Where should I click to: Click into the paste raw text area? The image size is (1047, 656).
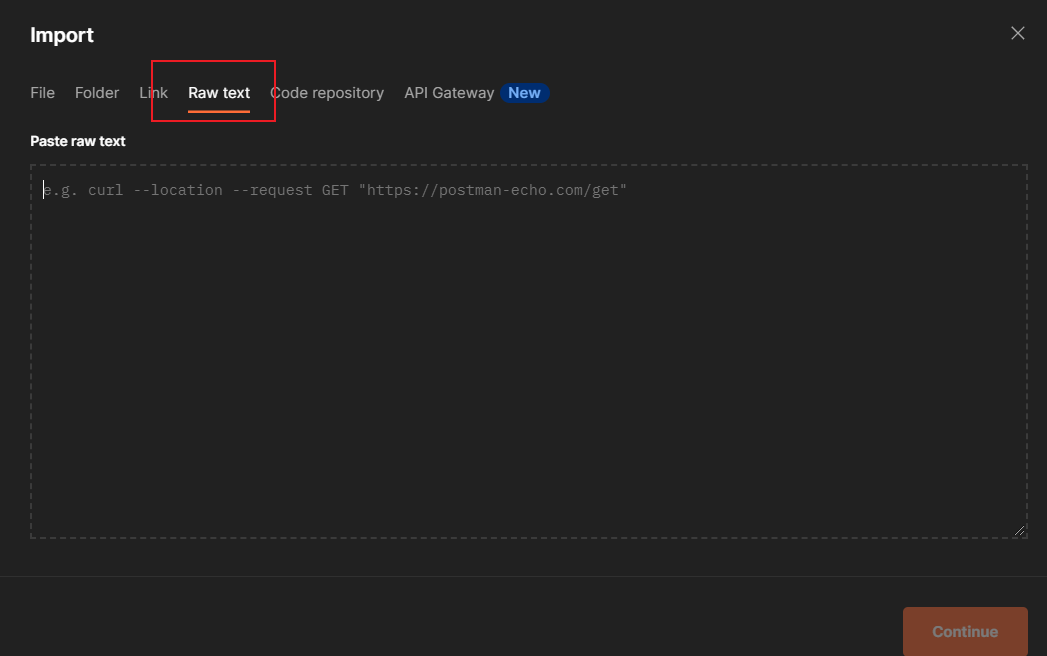pyautogui.click(x=528, y=351)
